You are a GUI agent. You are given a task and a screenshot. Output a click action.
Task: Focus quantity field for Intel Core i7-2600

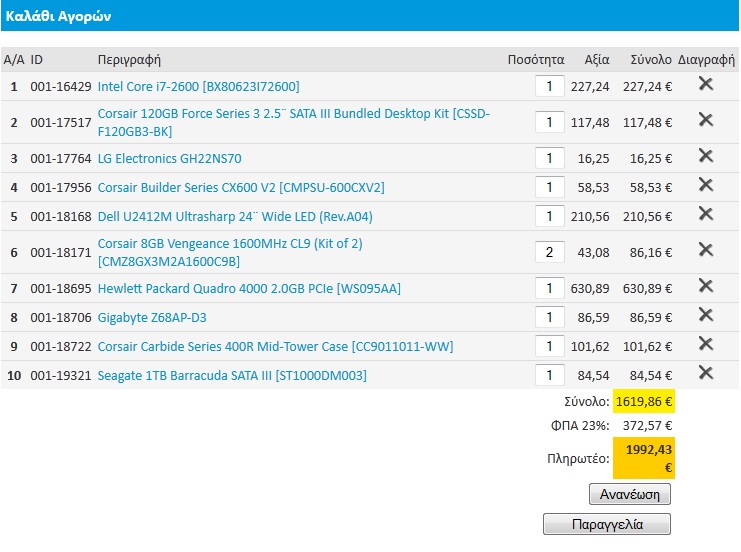(x=550, y=86)
